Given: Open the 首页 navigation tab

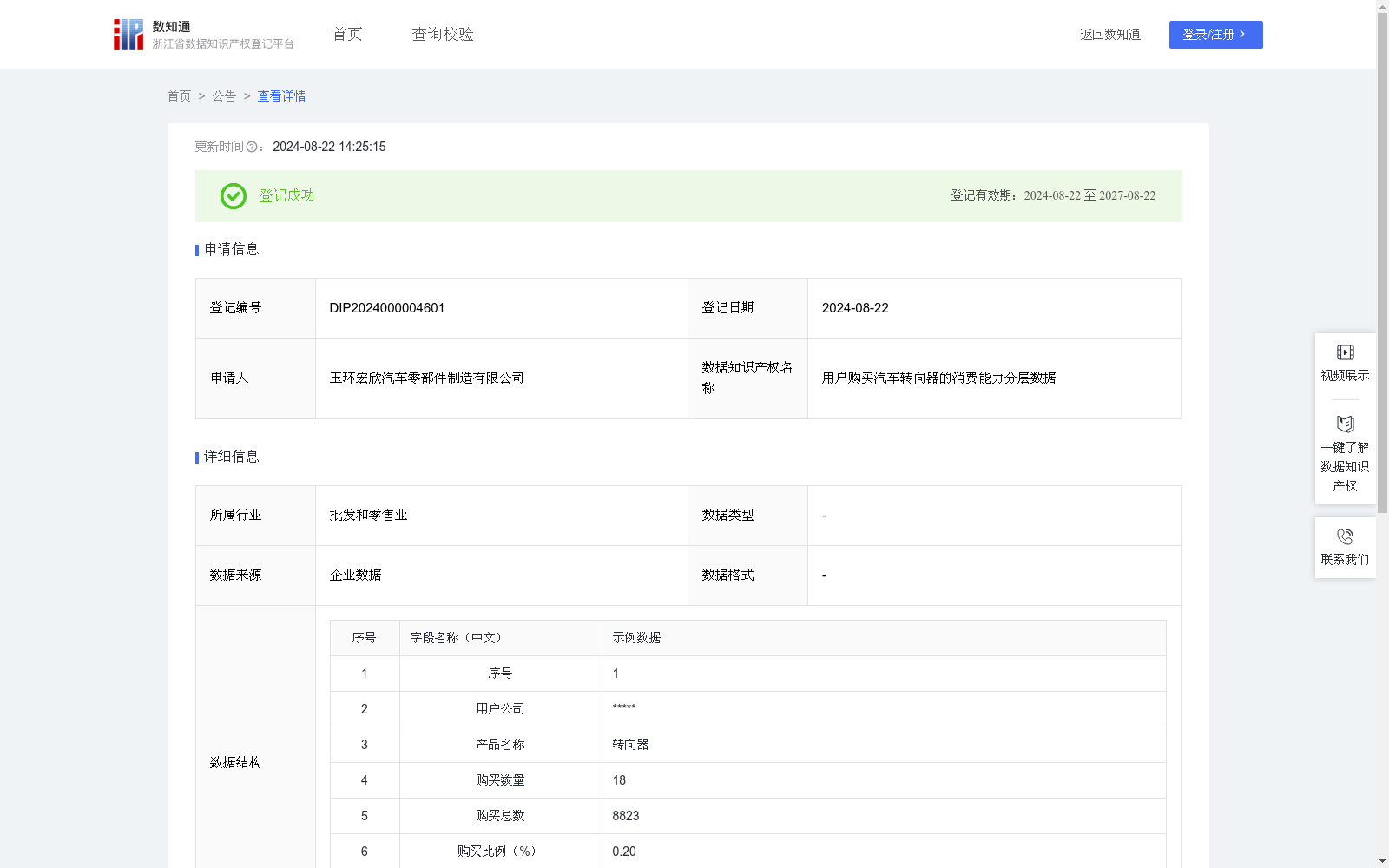Looking at the screenshot, I should click(x=347, y=35).
